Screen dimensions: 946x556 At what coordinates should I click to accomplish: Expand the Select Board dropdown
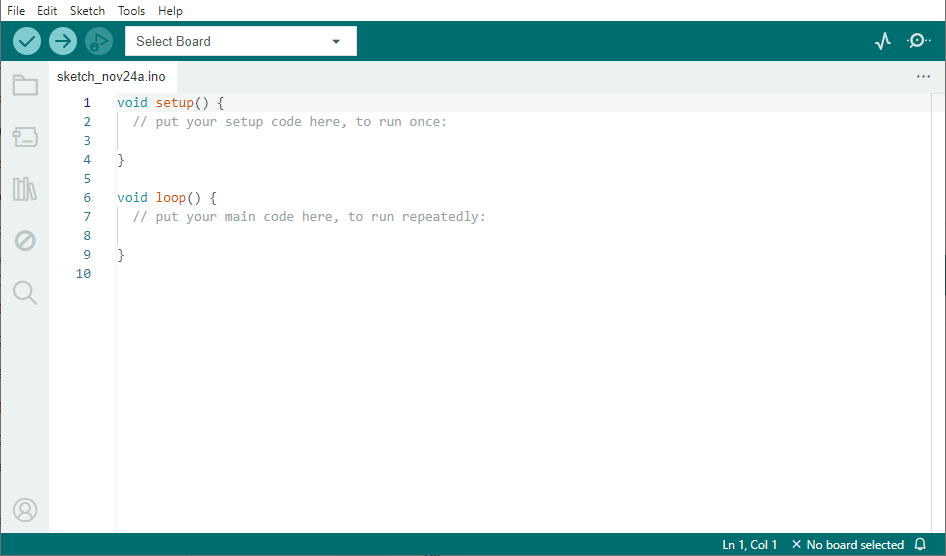point(241,41)
